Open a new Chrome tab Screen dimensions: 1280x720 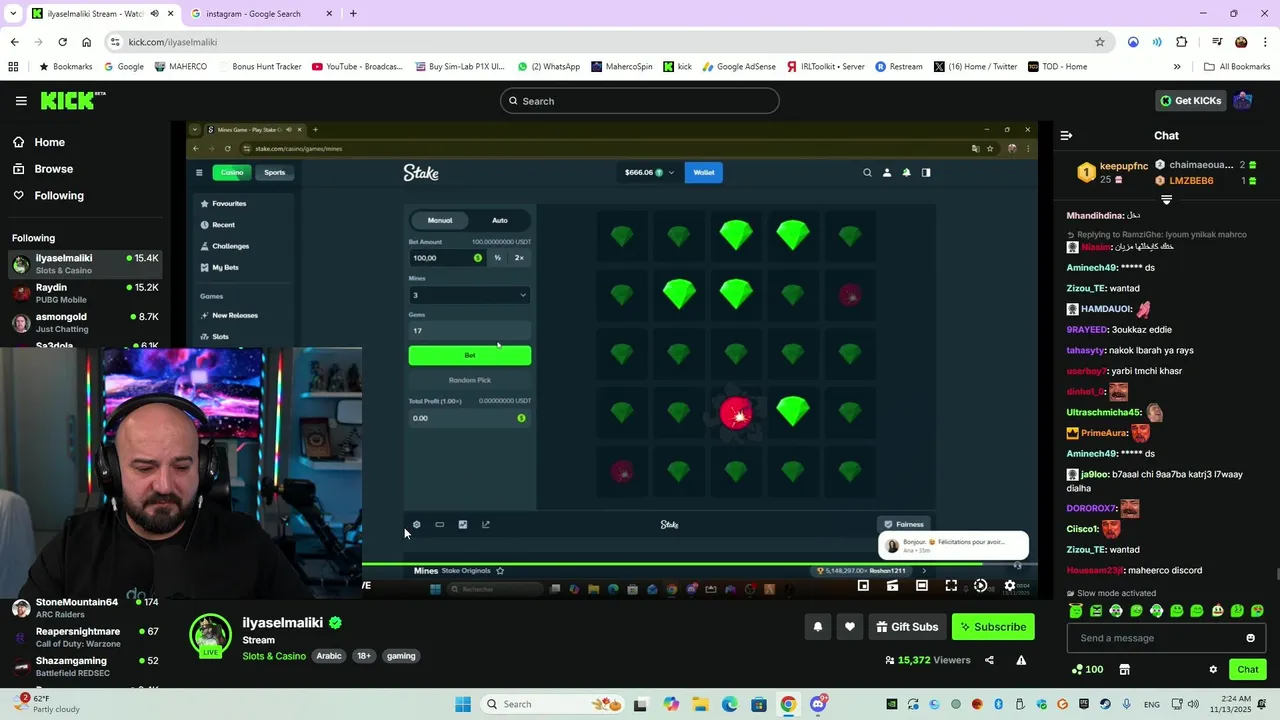[353, 14]
